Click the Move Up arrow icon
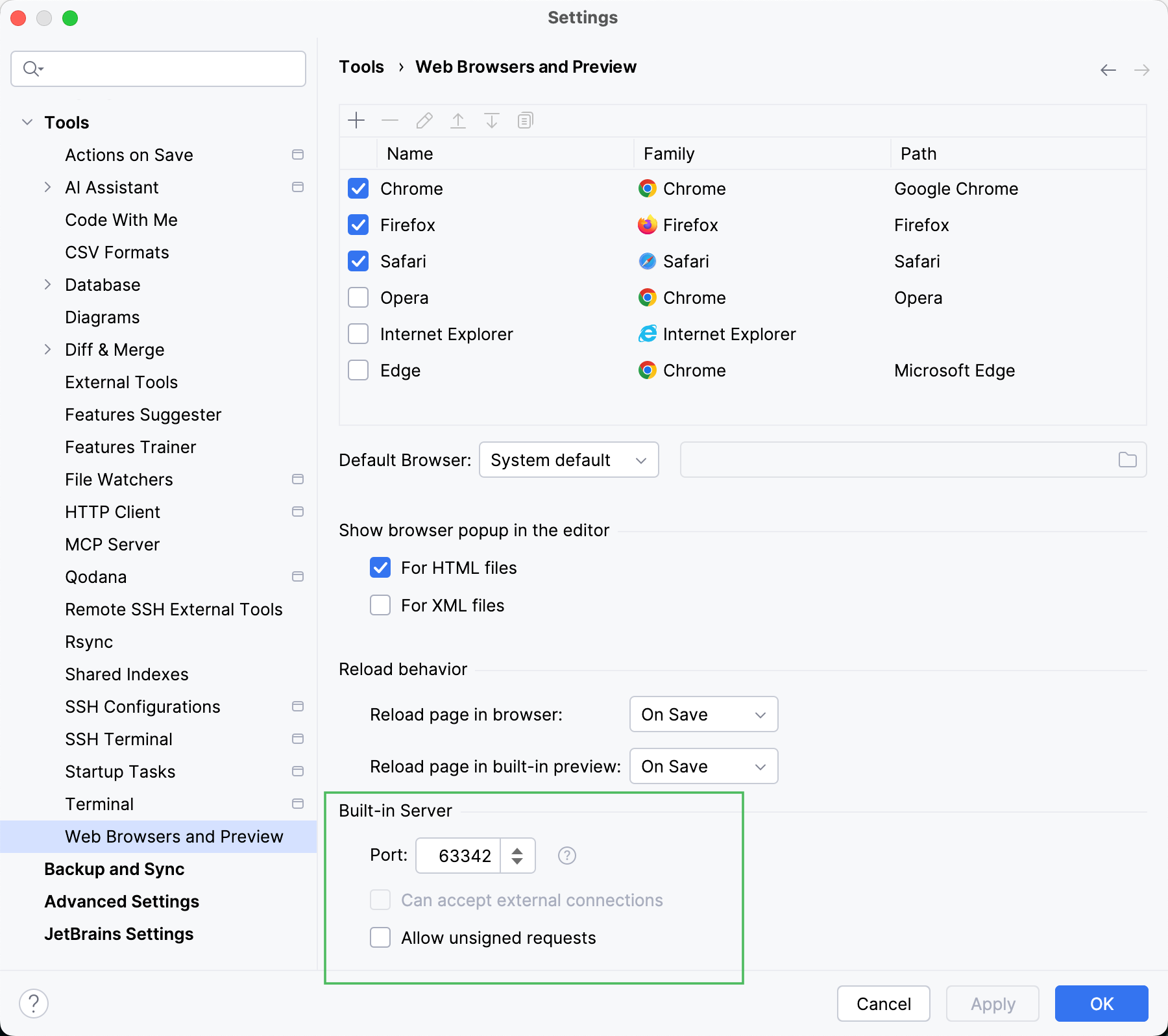1168x1036 pixels. [x=458, y=121]
